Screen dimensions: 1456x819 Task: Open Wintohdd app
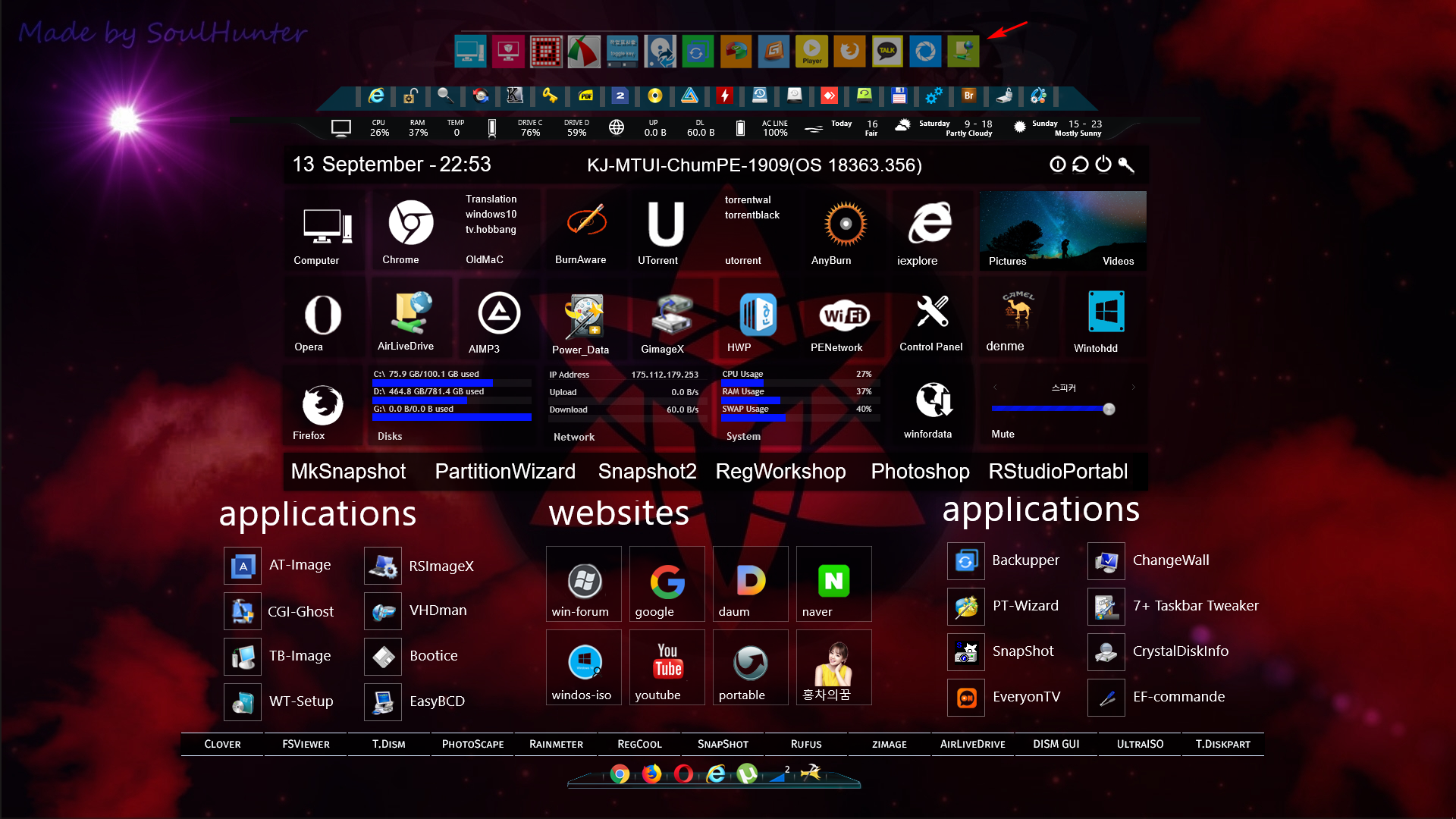coord(1106,312)
